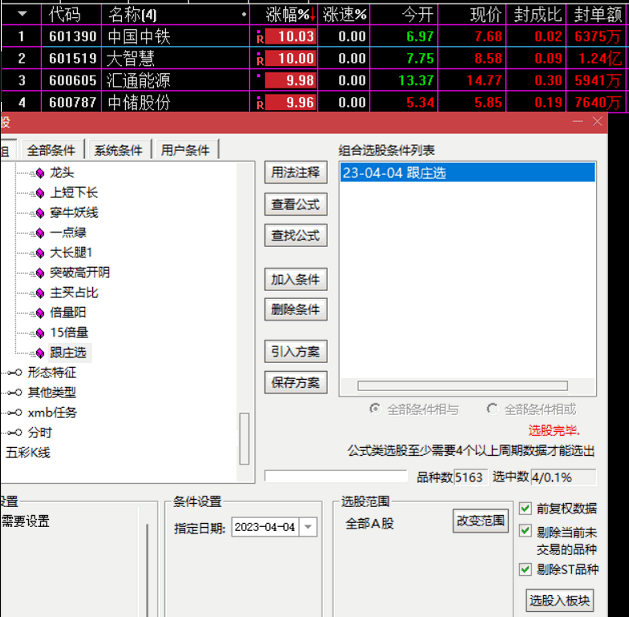Expand the 形态特征 tree category
Image resolution: width=629 pixels, height=617 pixels.
click(x=14, y=373)
